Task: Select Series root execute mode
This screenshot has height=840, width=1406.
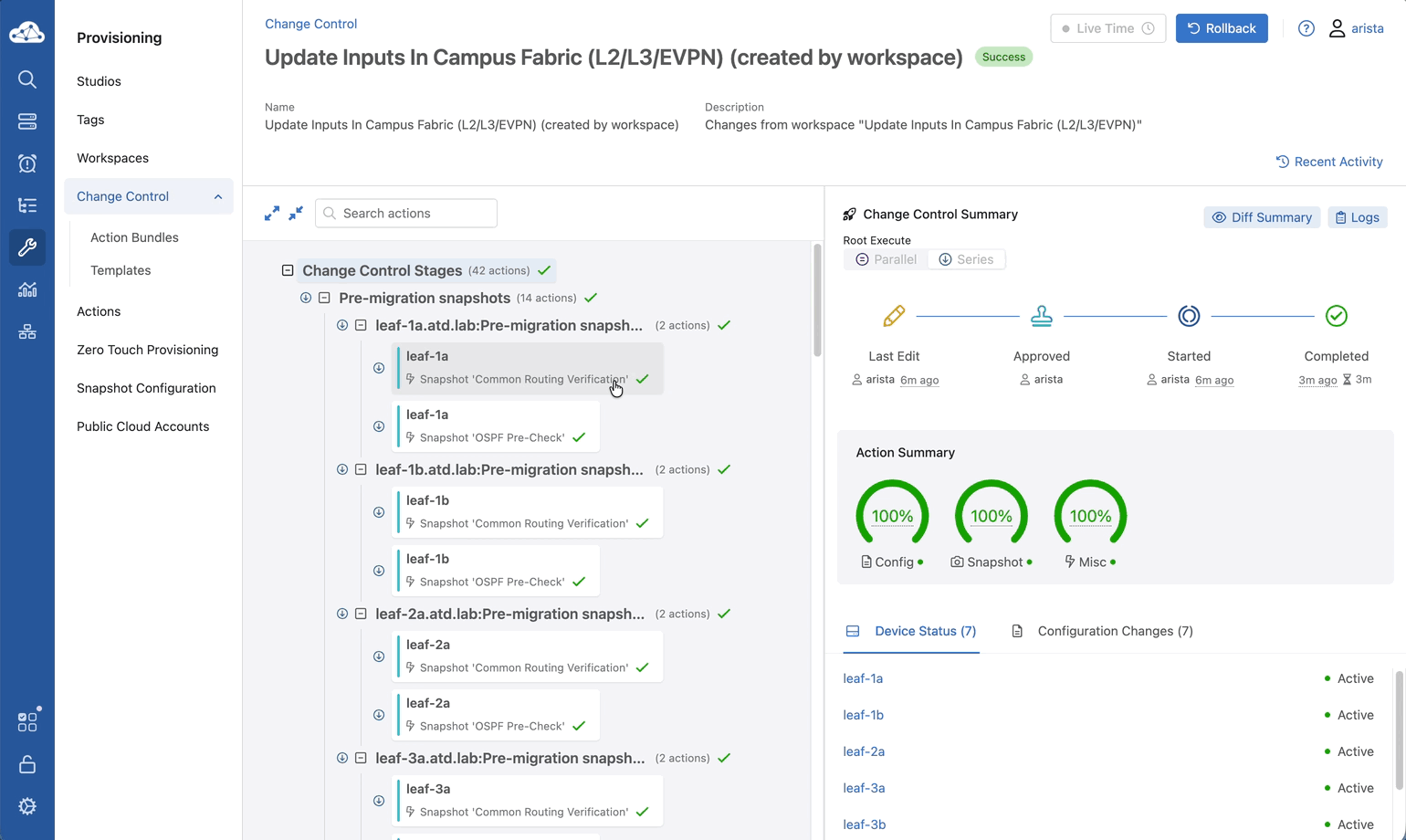Action: [x=966, y=259]
